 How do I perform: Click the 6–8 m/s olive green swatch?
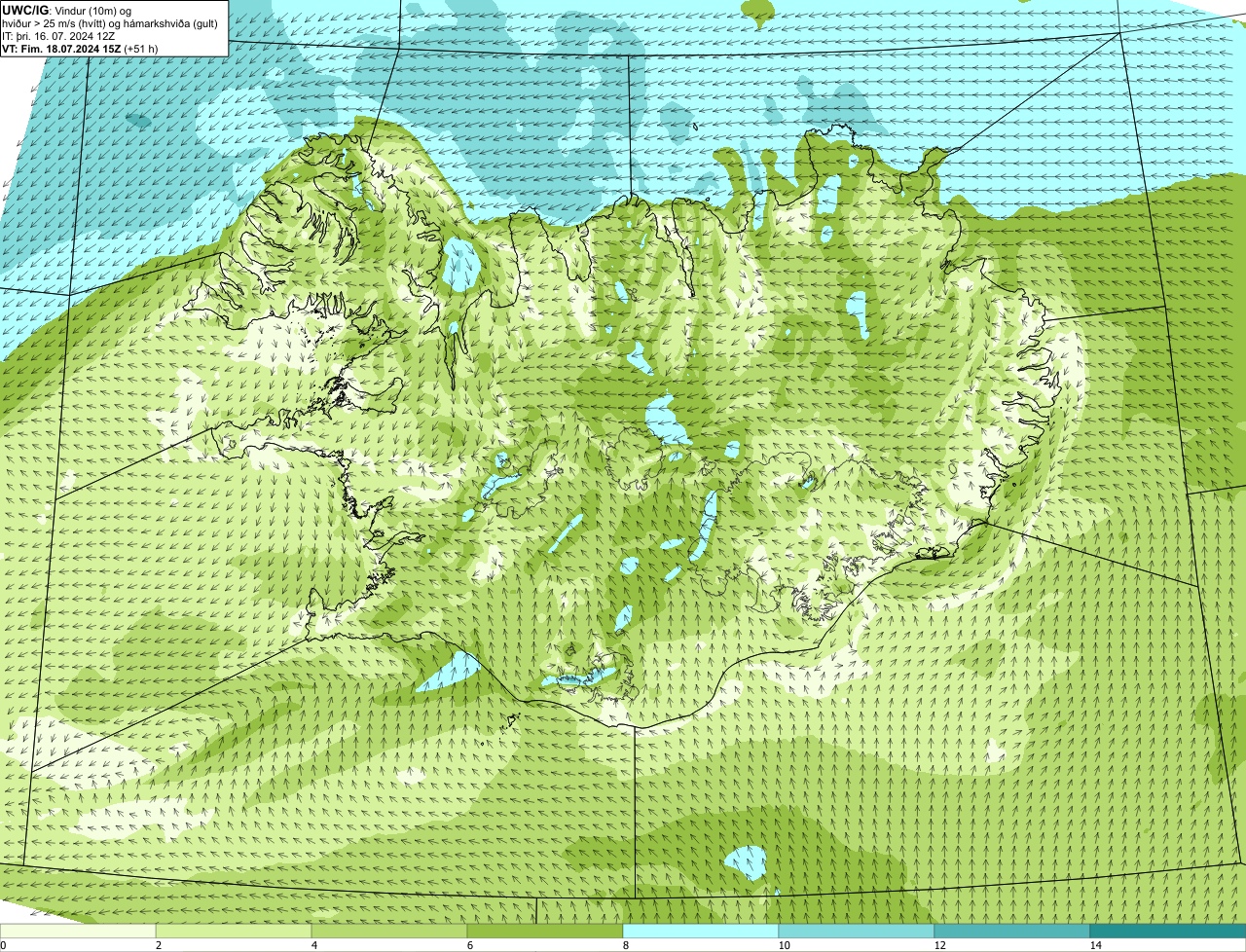(545, 931)
